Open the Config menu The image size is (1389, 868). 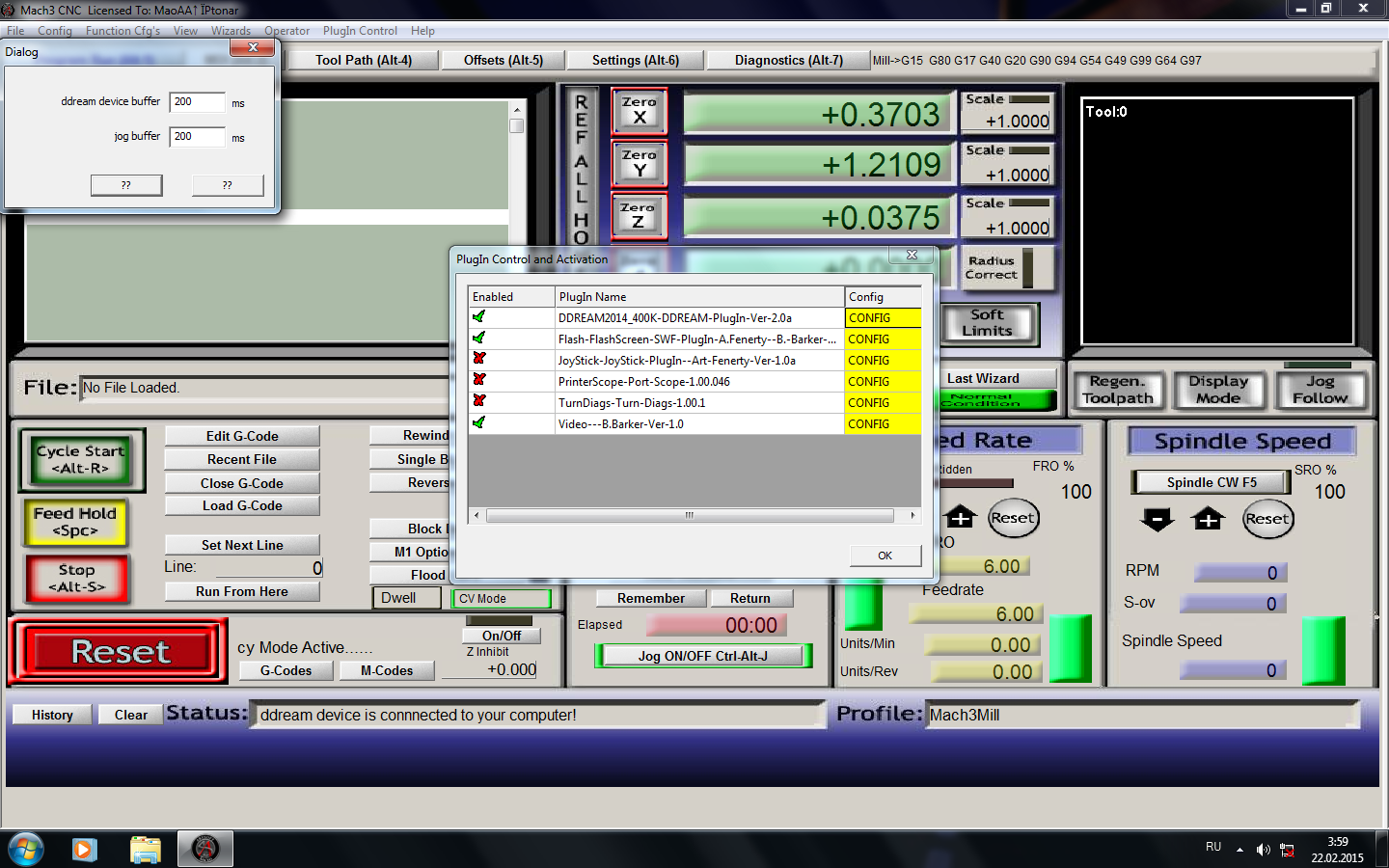click(x=55, y=31)
